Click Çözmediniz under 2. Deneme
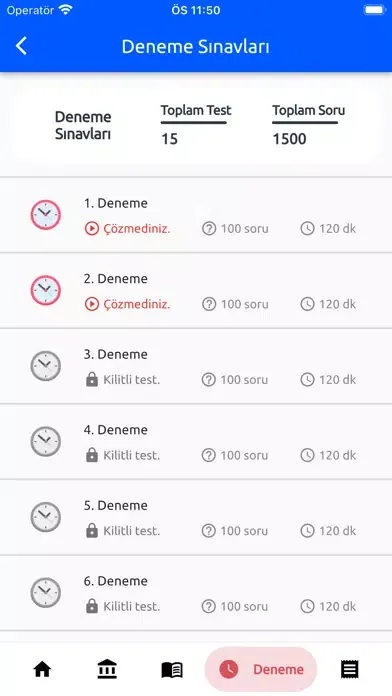392x696 pixels. tap(137, 304)
